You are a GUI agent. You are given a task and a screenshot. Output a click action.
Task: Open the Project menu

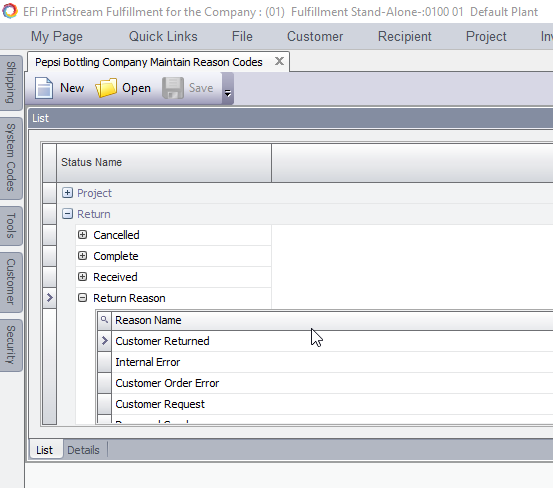click(486, 36)
